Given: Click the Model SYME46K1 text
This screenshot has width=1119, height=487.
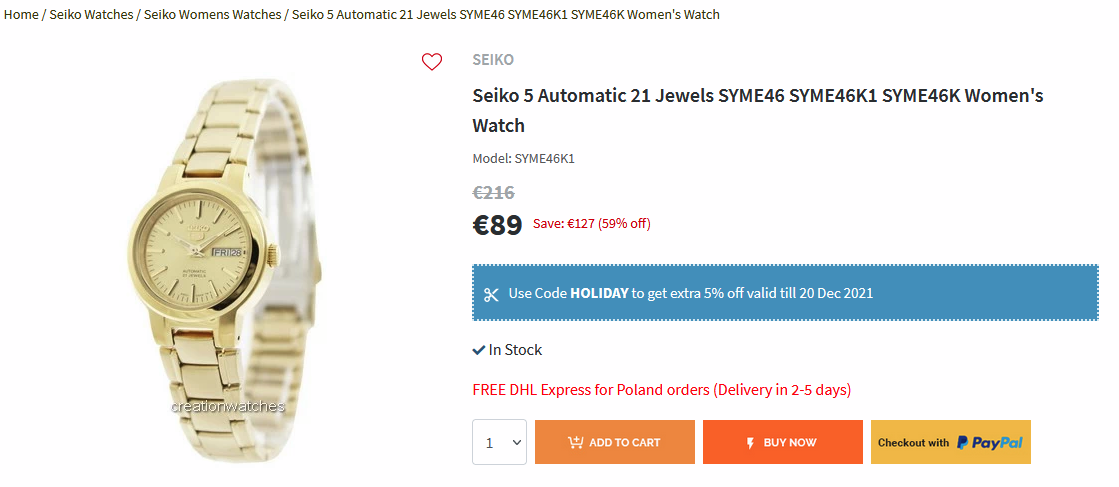Looking at the screenshot, I should point(523,158).
